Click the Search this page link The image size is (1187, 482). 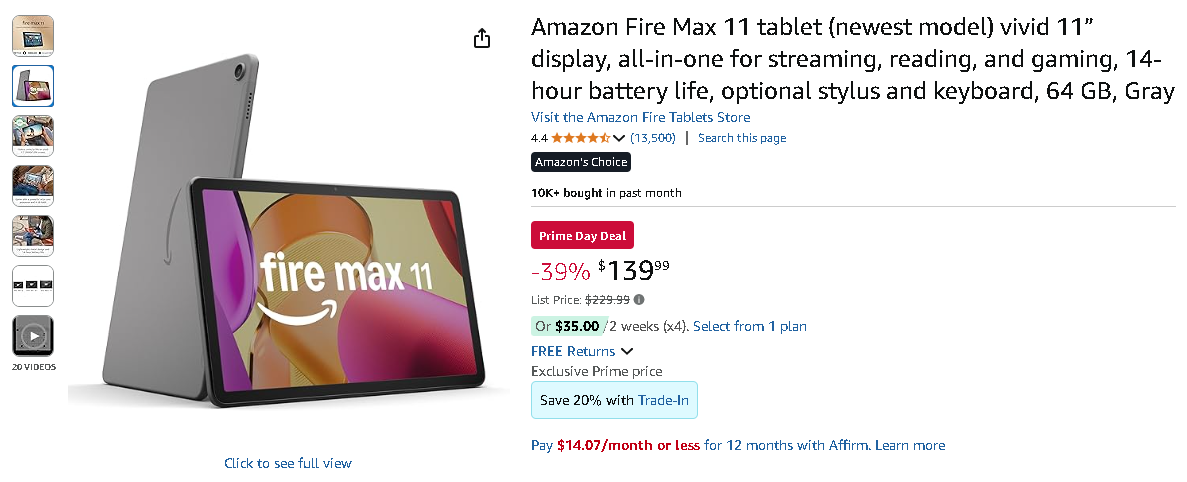(742, 138)
